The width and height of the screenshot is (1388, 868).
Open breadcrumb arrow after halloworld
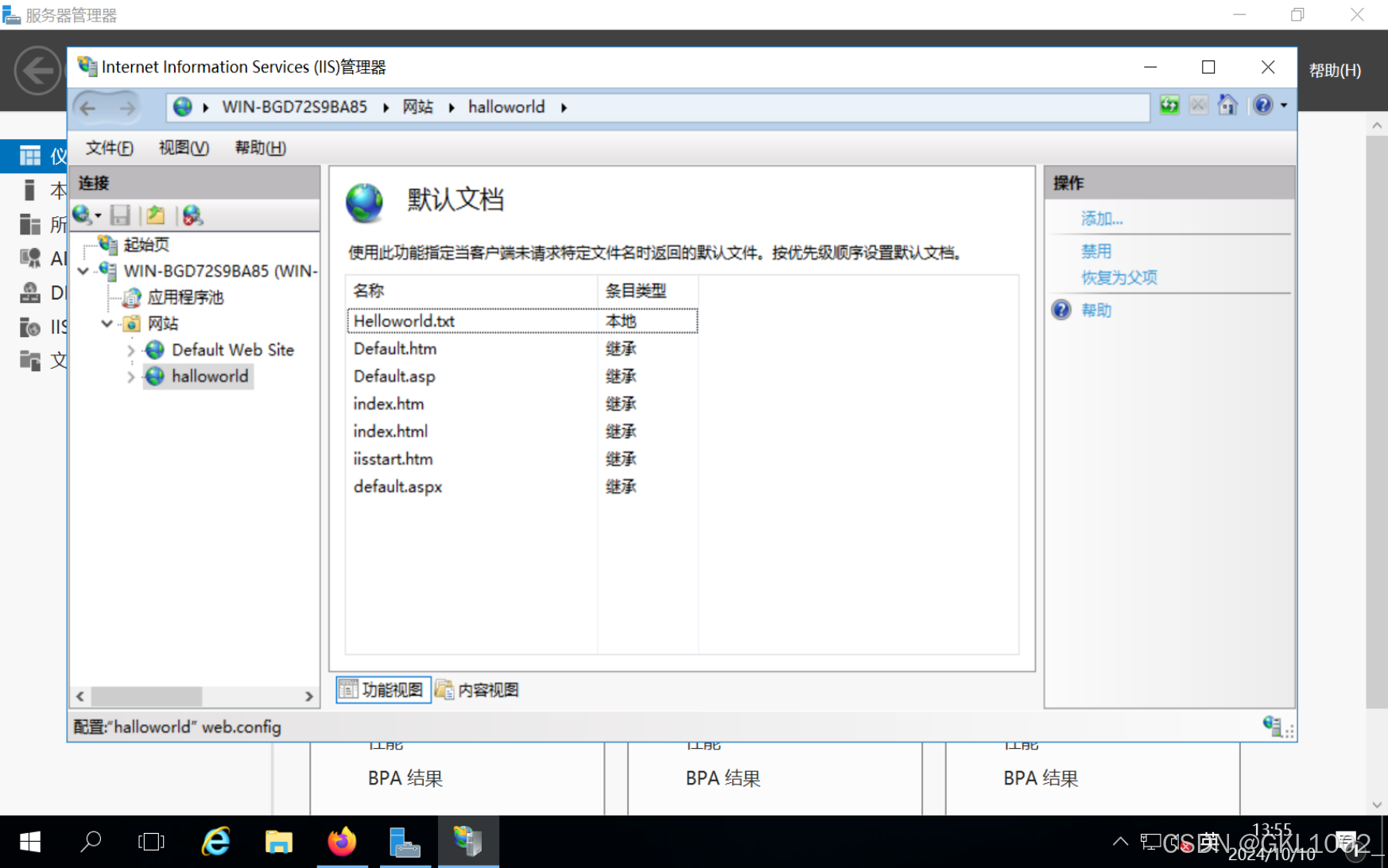point(564,107)
